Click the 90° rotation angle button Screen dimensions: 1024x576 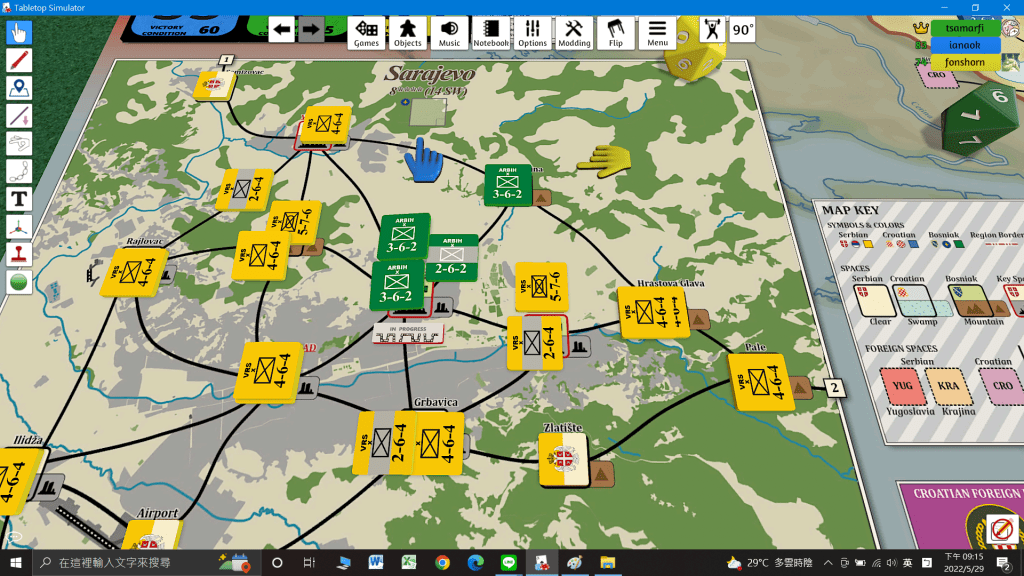[x=742, y=30]
